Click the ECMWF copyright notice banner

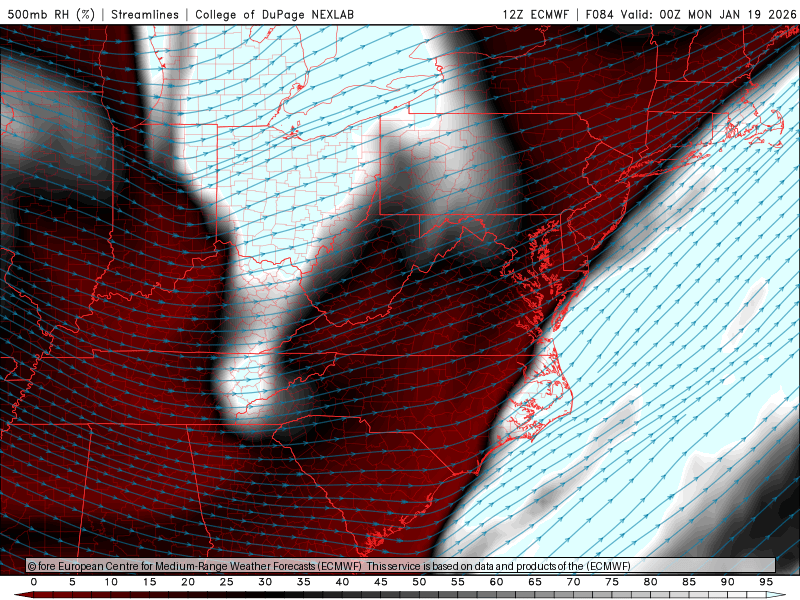coord(401,566)
